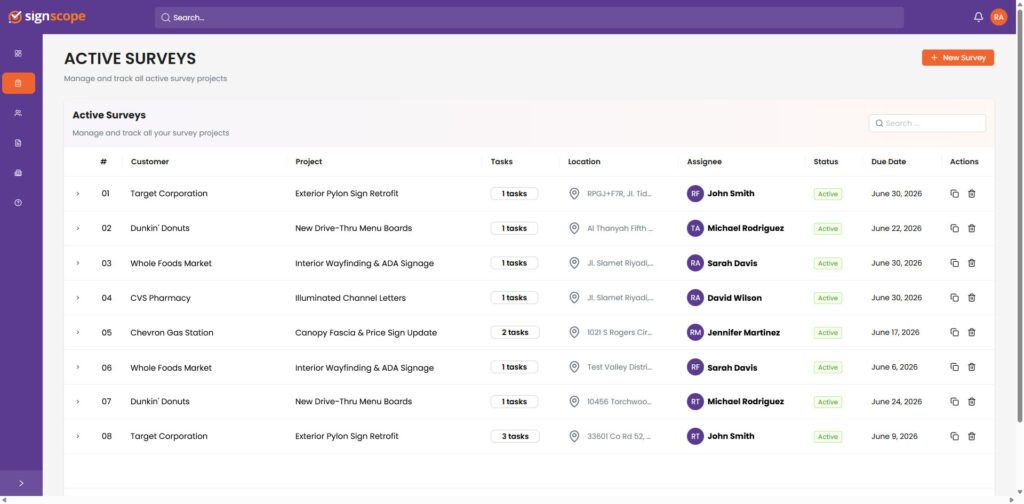Expand row 08 Target Corporation

[78, 436]
